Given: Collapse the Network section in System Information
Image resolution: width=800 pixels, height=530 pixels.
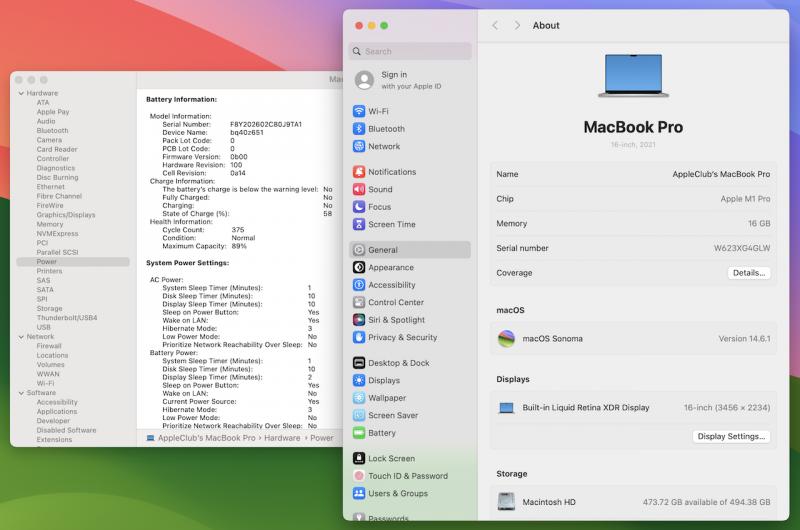Looking at the screenshot, I should (21, 337).
